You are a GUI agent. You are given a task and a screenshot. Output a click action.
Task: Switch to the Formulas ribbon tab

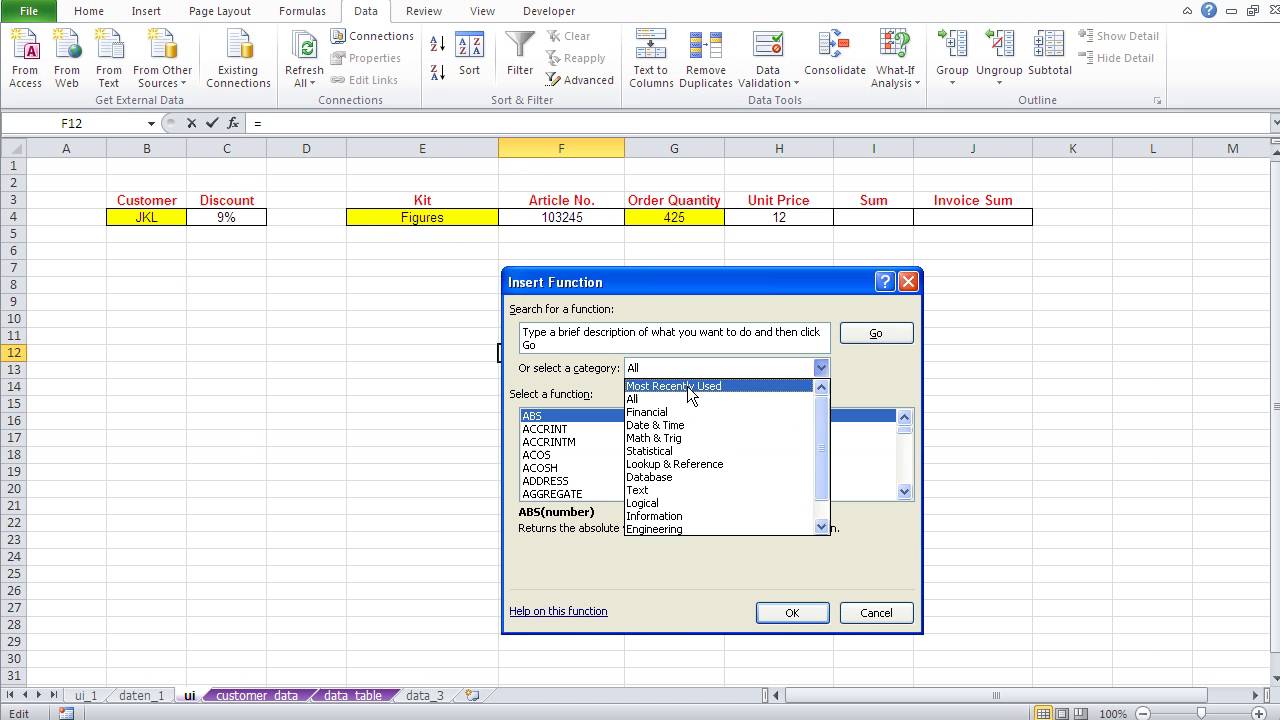coord(302,12)
